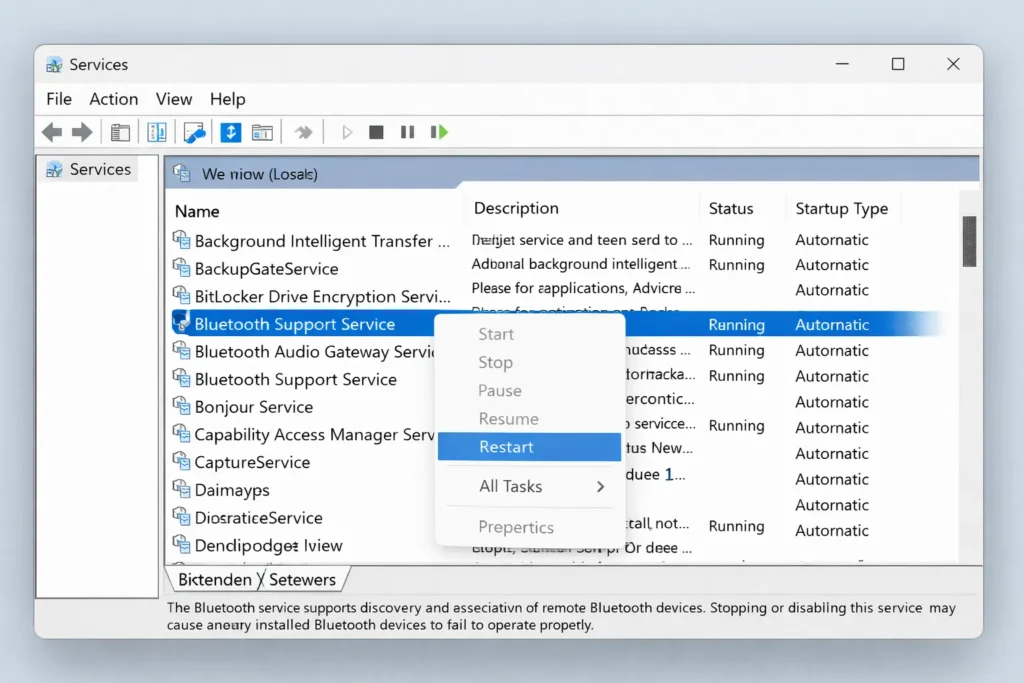Choose Restart from the context menu
Image resolution: width=1024 pixels, height=683 pixels.
tap(506, 447)
